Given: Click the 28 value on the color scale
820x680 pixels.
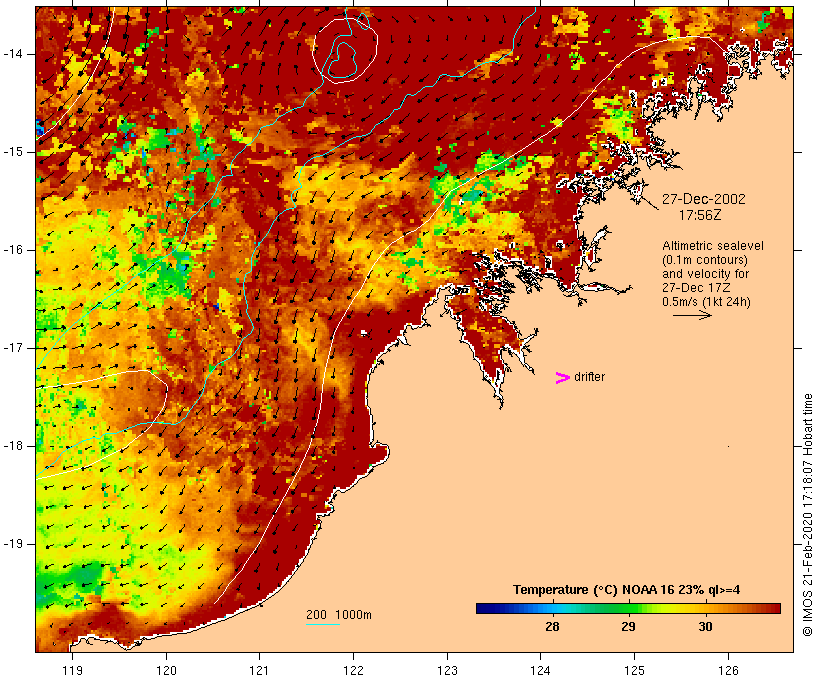Looking at the screenshot, I should coord(552,627).
